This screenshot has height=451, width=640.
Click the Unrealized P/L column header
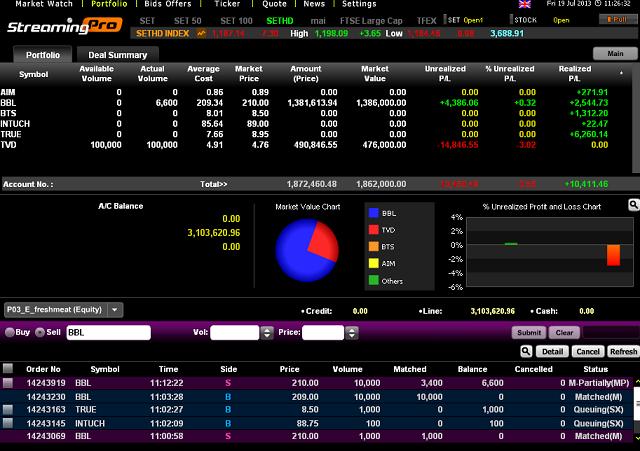click(445, 73)
